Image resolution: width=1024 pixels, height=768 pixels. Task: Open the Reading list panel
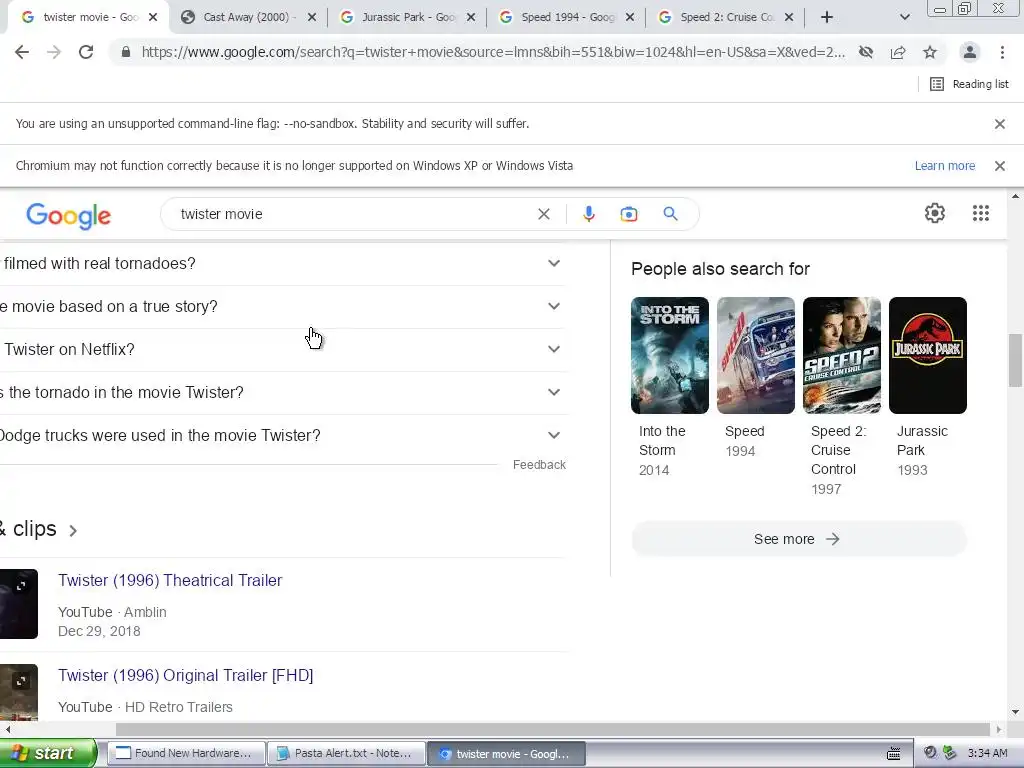(x=969, y=84)
